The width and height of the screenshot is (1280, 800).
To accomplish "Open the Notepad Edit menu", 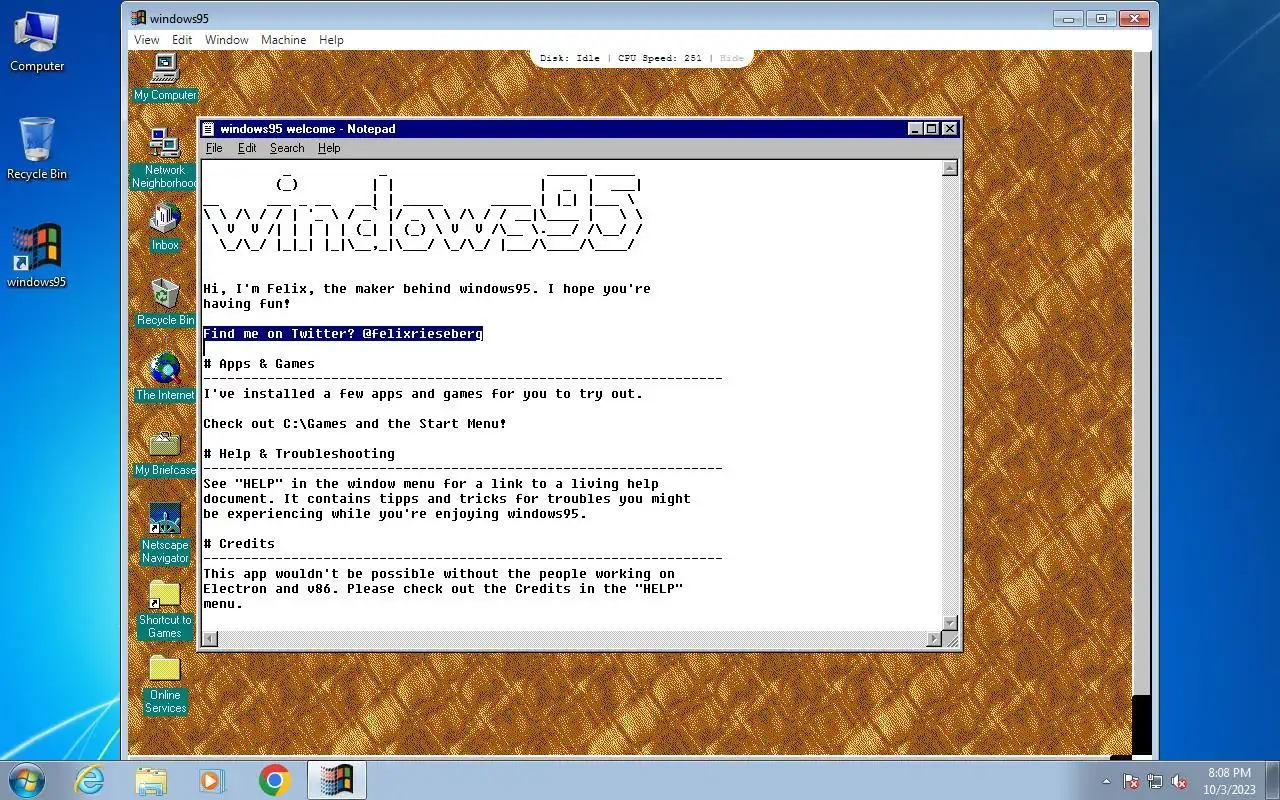I will (x=247, y=148).
